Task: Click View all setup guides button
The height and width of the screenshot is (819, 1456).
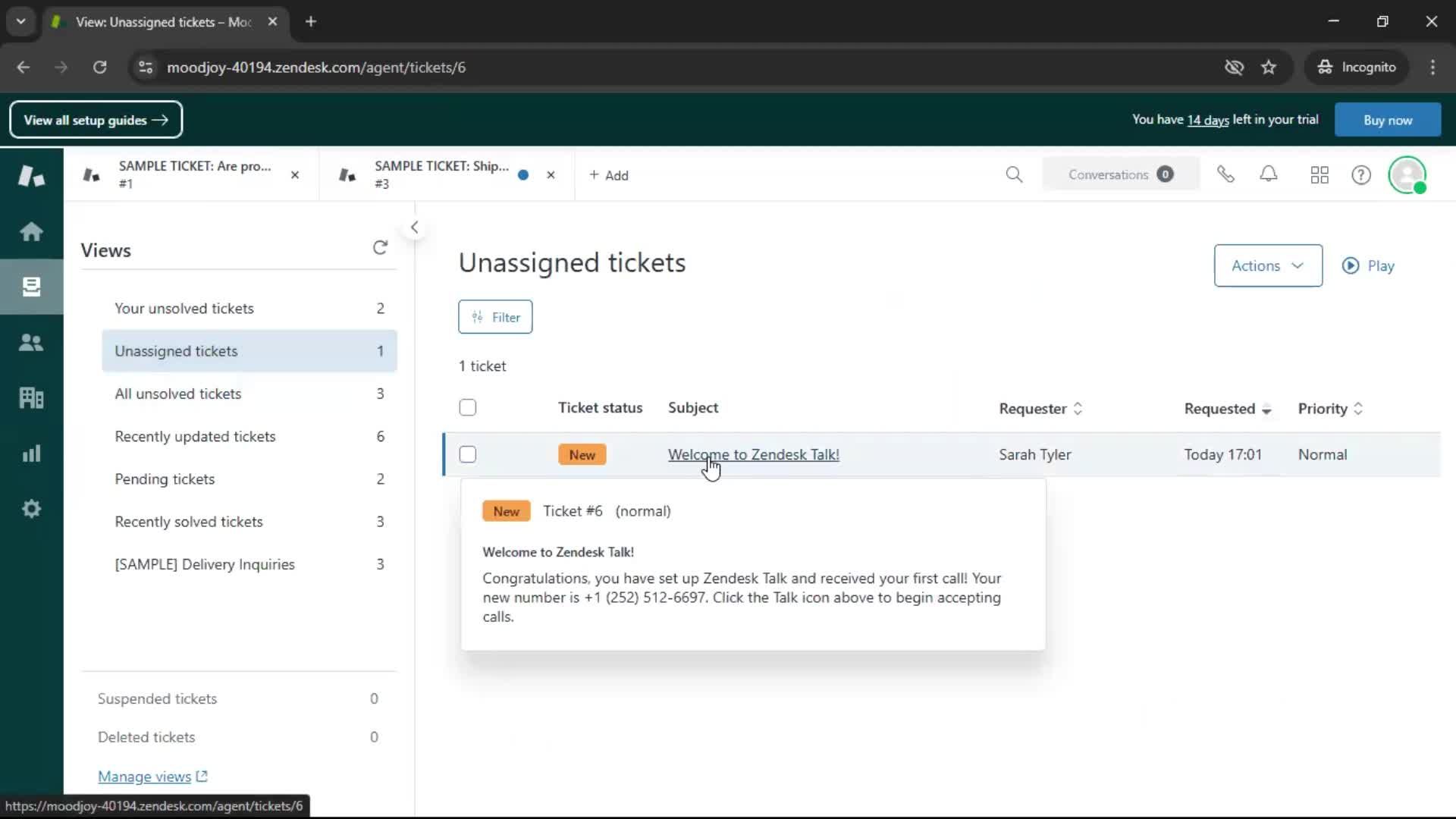Action: (96, 120)
